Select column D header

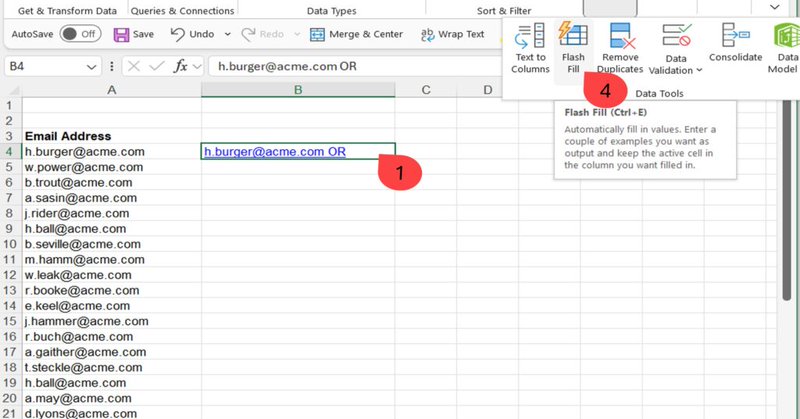(488, 90)
